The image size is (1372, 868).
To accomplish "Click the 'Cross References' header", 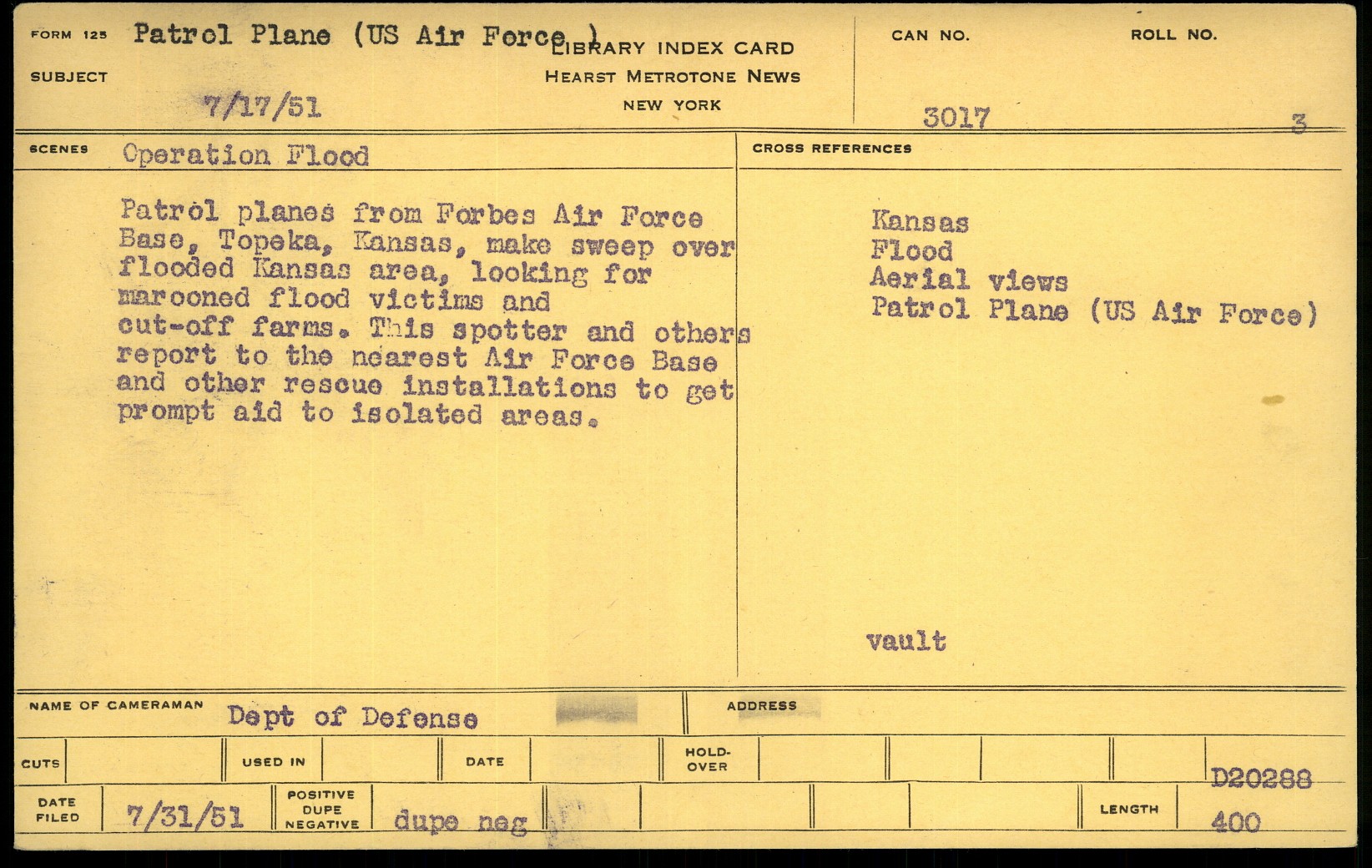I will [831, 149].
